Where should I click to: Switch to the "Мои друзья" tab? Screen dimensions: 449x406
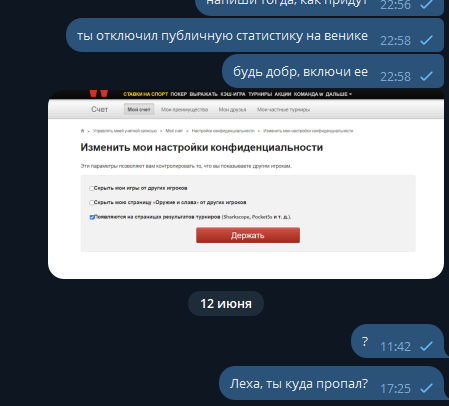[232, 110]
